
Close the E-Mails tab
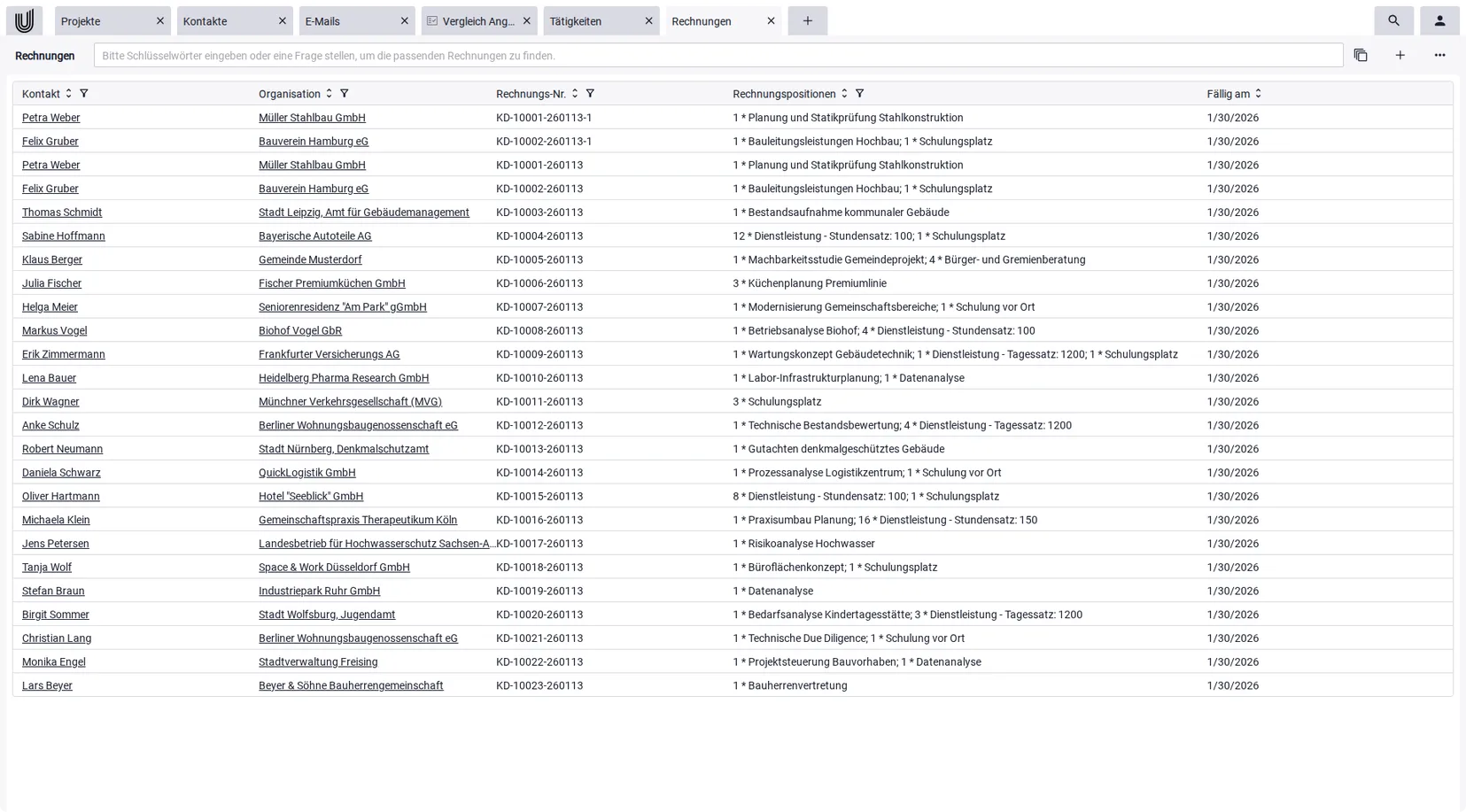404,20
